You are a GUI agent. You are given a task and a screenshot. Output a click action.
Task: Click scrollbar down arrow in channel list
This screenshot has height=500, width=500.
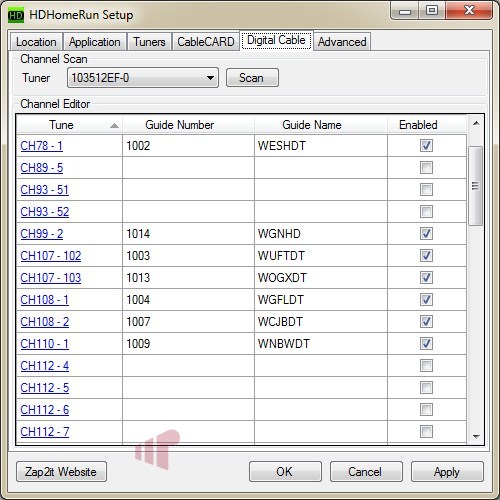point(476,436)
